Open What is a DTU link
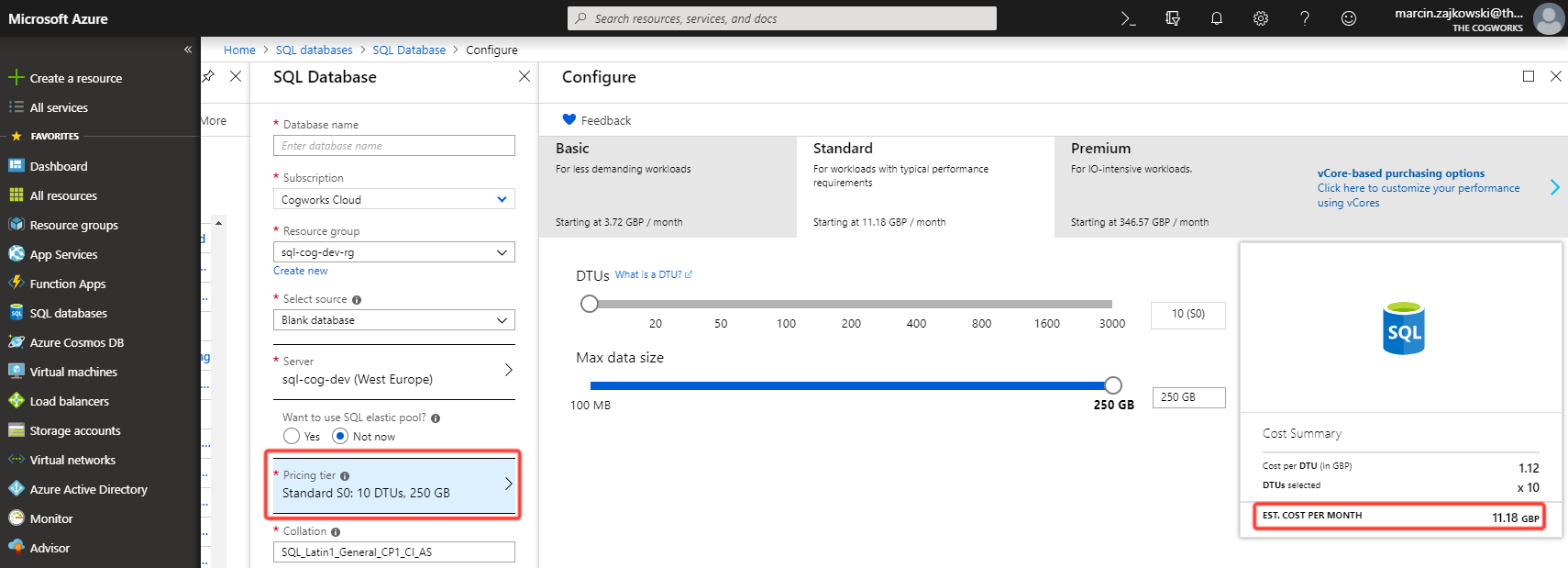Viewport: 1568px width, 568px height. [654, 274]
